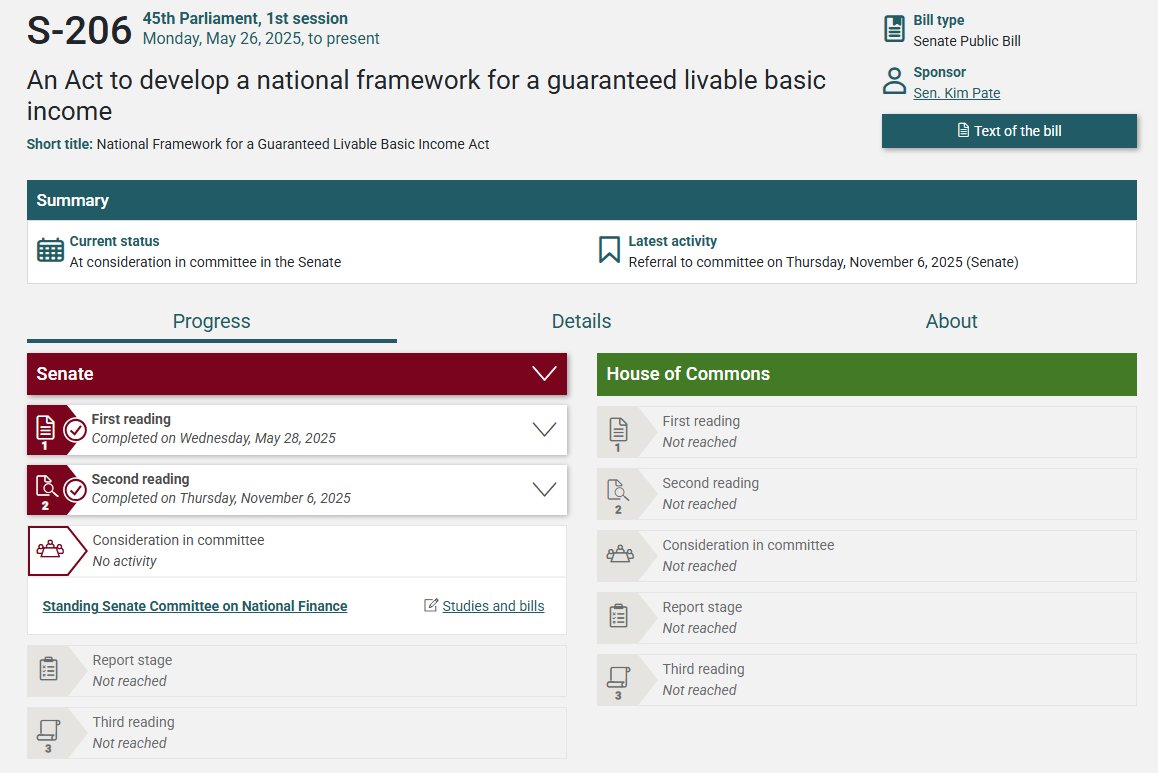Click House of Commons "First reading" label

click(701, 421)
